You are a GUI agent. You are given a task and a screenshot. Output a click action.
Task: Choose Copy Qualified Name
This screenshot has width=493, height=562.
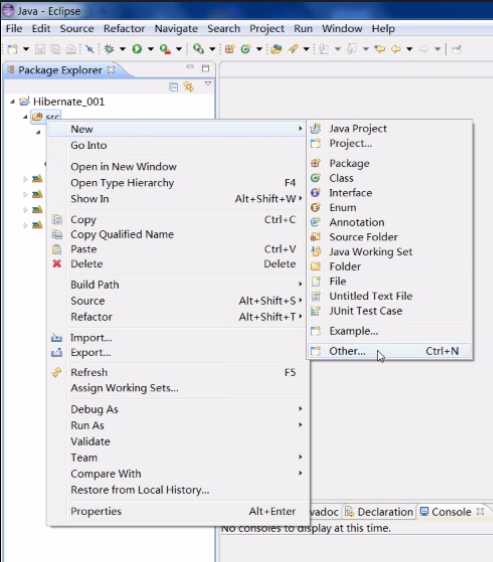[x=177, y=234]
